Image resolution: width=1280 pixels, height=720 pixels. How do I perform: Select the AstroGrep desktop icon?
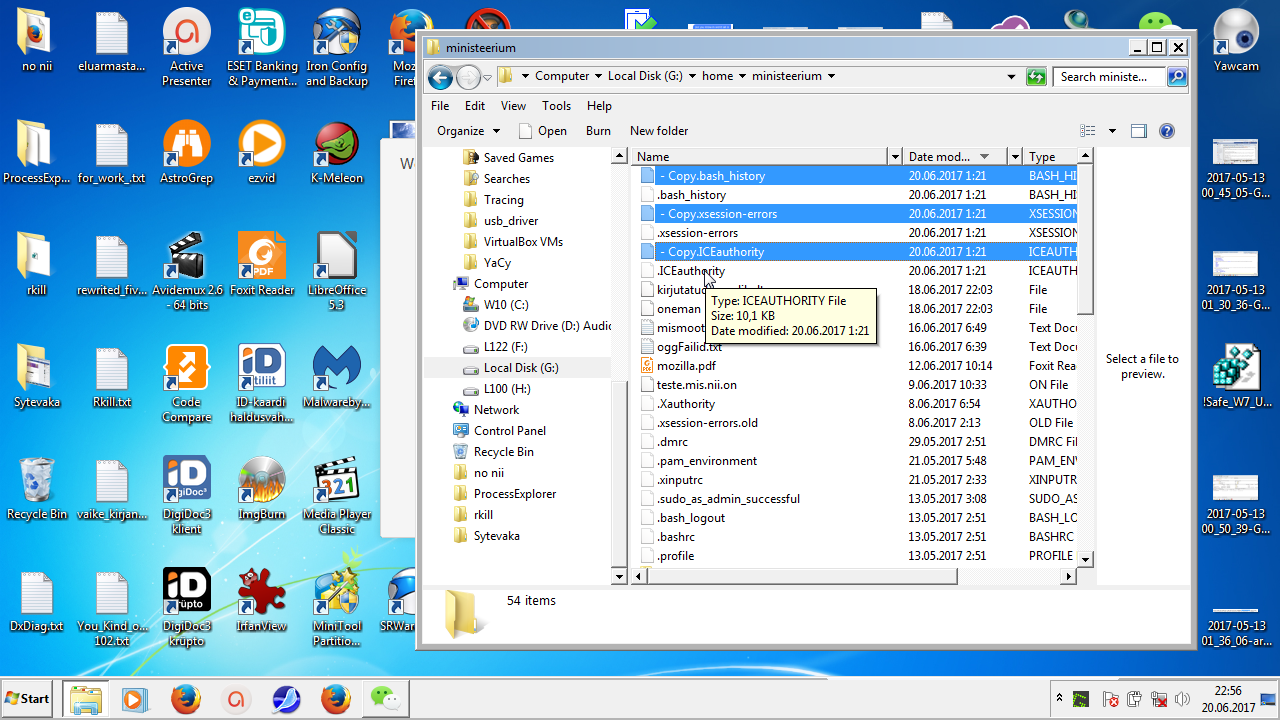coord(186,153)
